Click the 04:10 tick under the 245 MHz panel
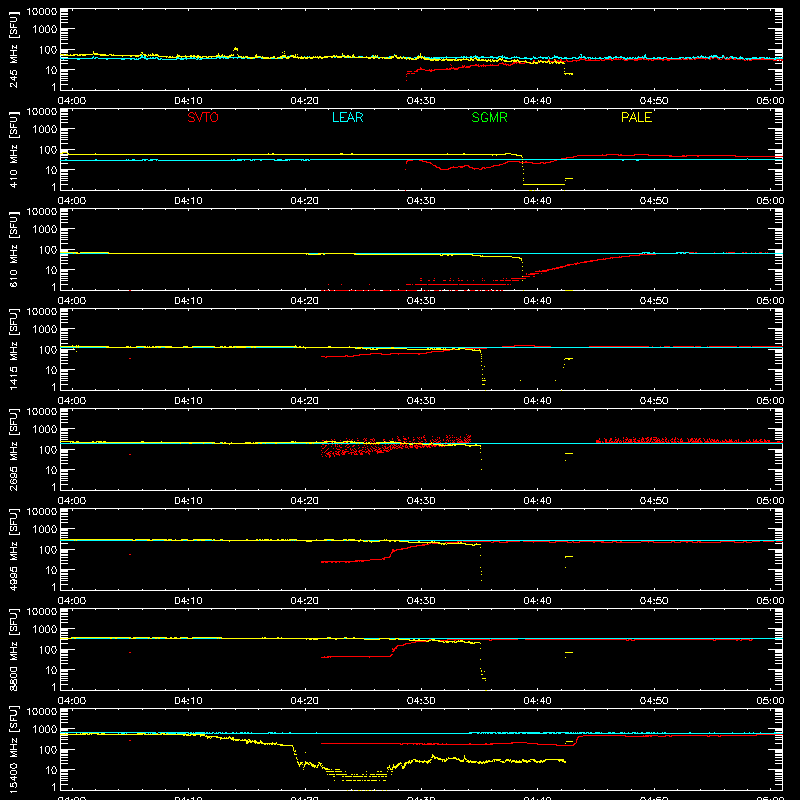 [x=188, y=101]
